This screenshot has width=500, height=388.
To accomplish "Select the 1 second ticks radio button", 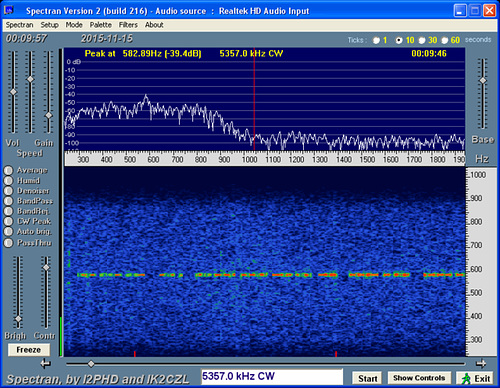I will tap(376, 40).
